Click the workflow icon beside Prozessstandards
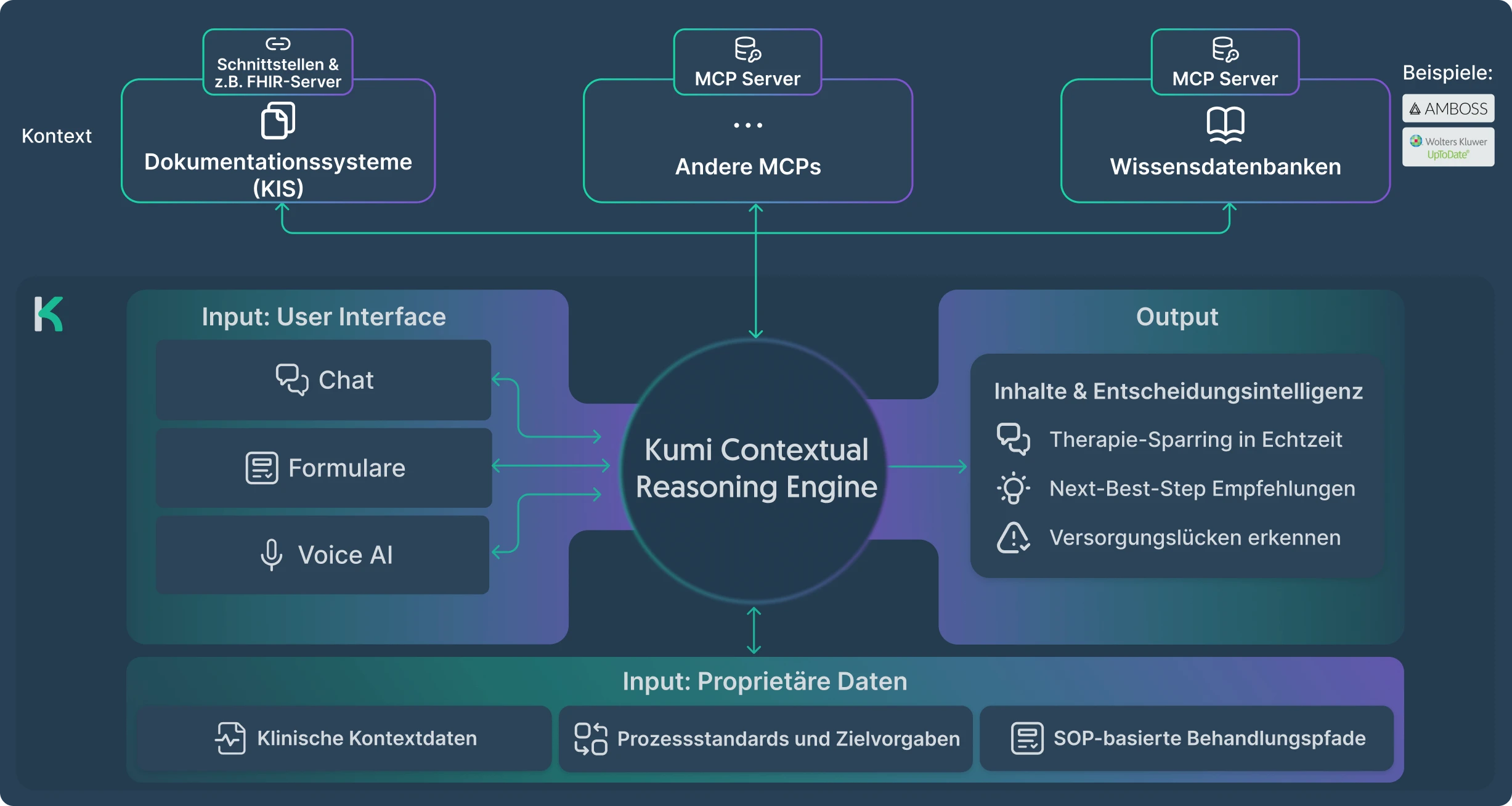Image resolution: width=1512 pixels, height=806 pixels. (x=590, y=739)
